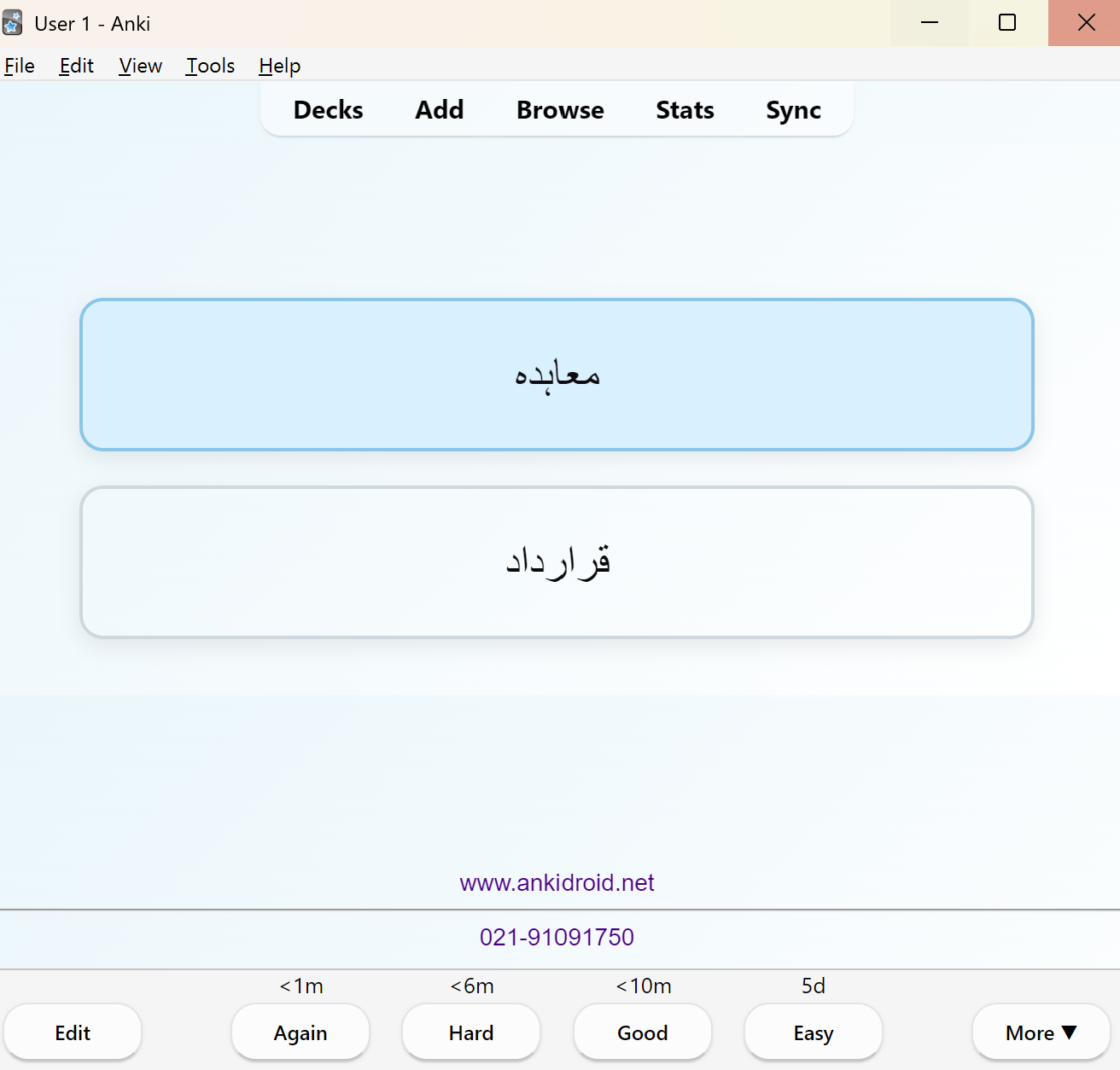Open the View menu

[141, 66]
